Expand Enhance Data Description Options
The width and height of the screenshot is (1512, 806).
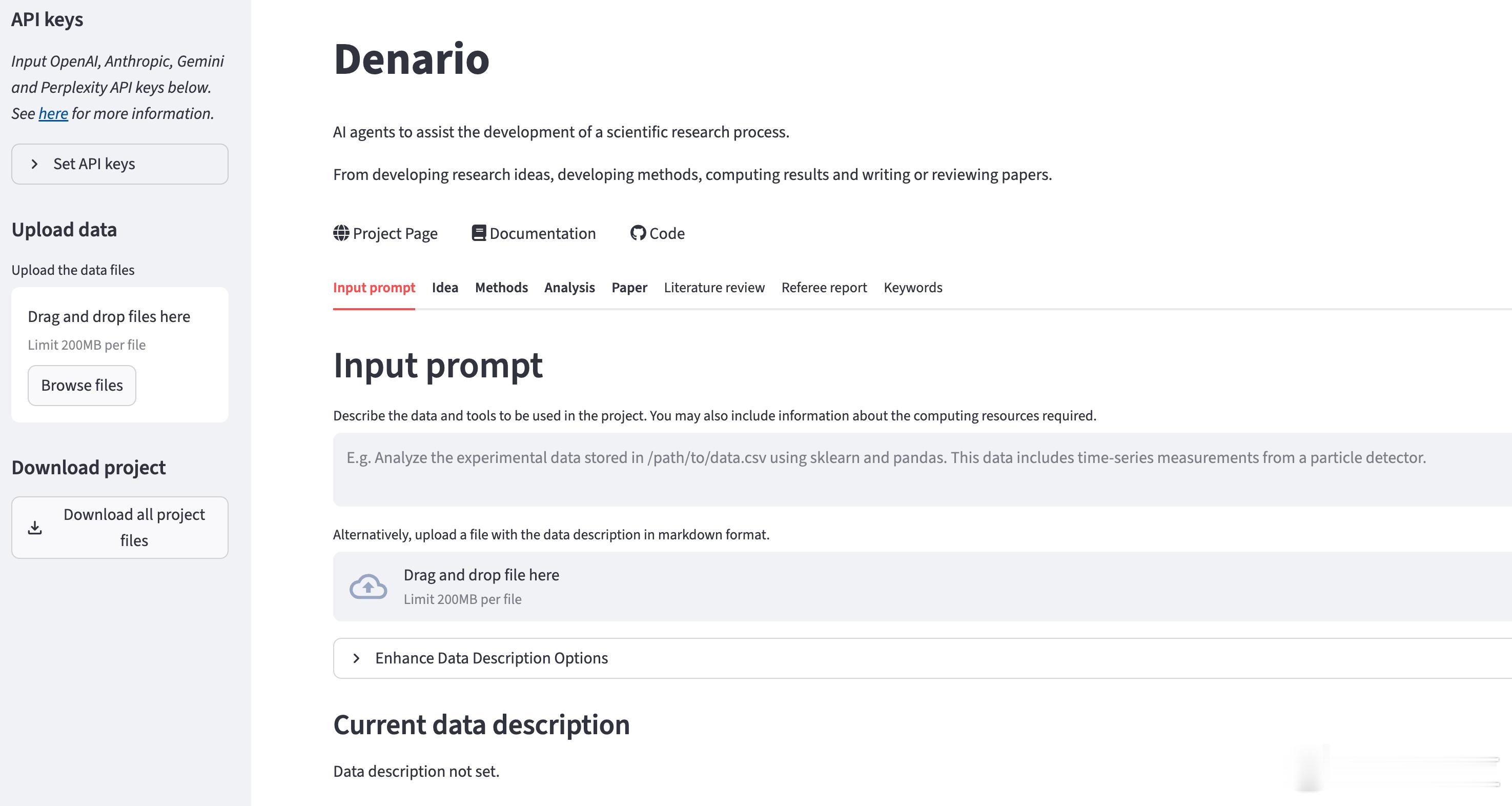coord(491,658)
